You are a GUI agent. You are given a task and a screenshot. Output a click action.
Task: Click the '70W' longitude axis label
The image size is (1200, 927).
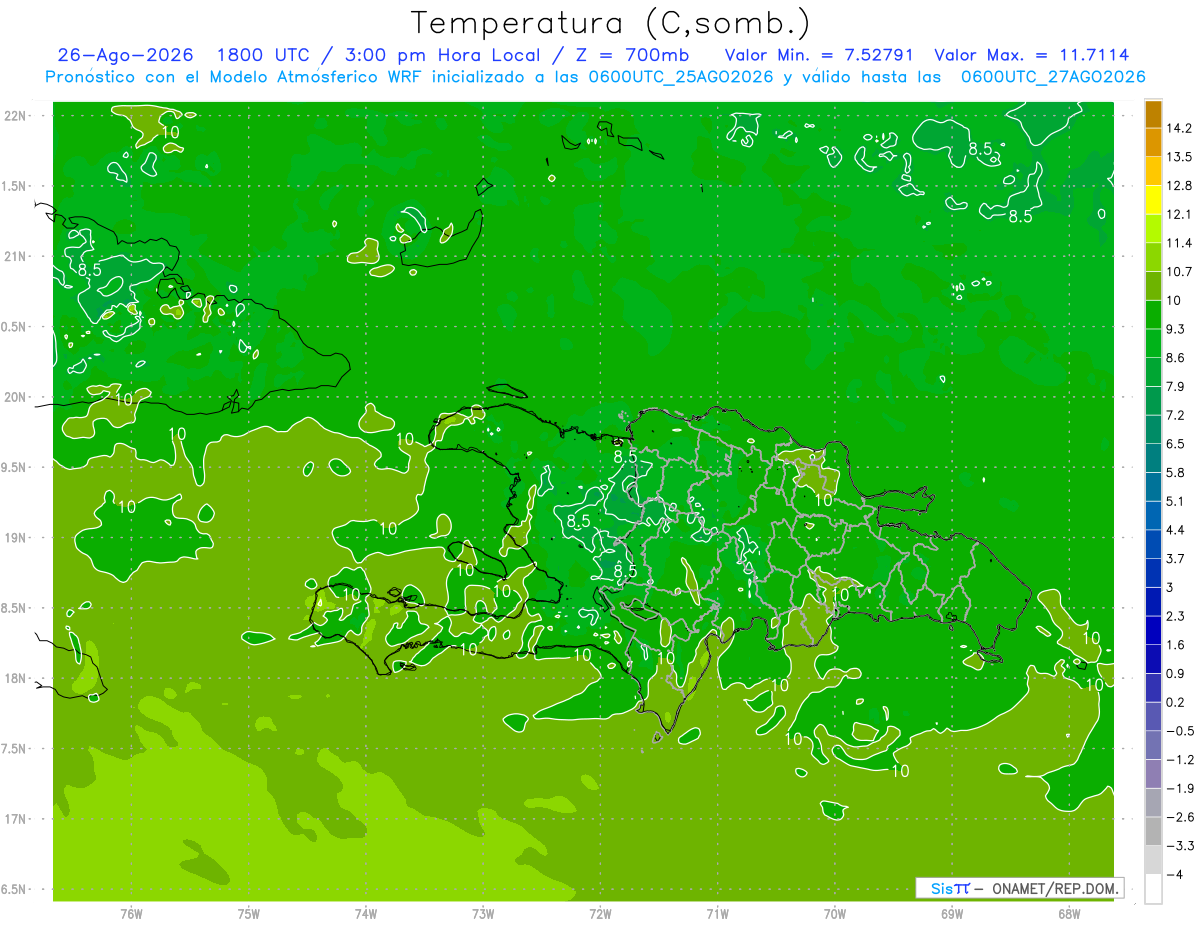[835, 913]
